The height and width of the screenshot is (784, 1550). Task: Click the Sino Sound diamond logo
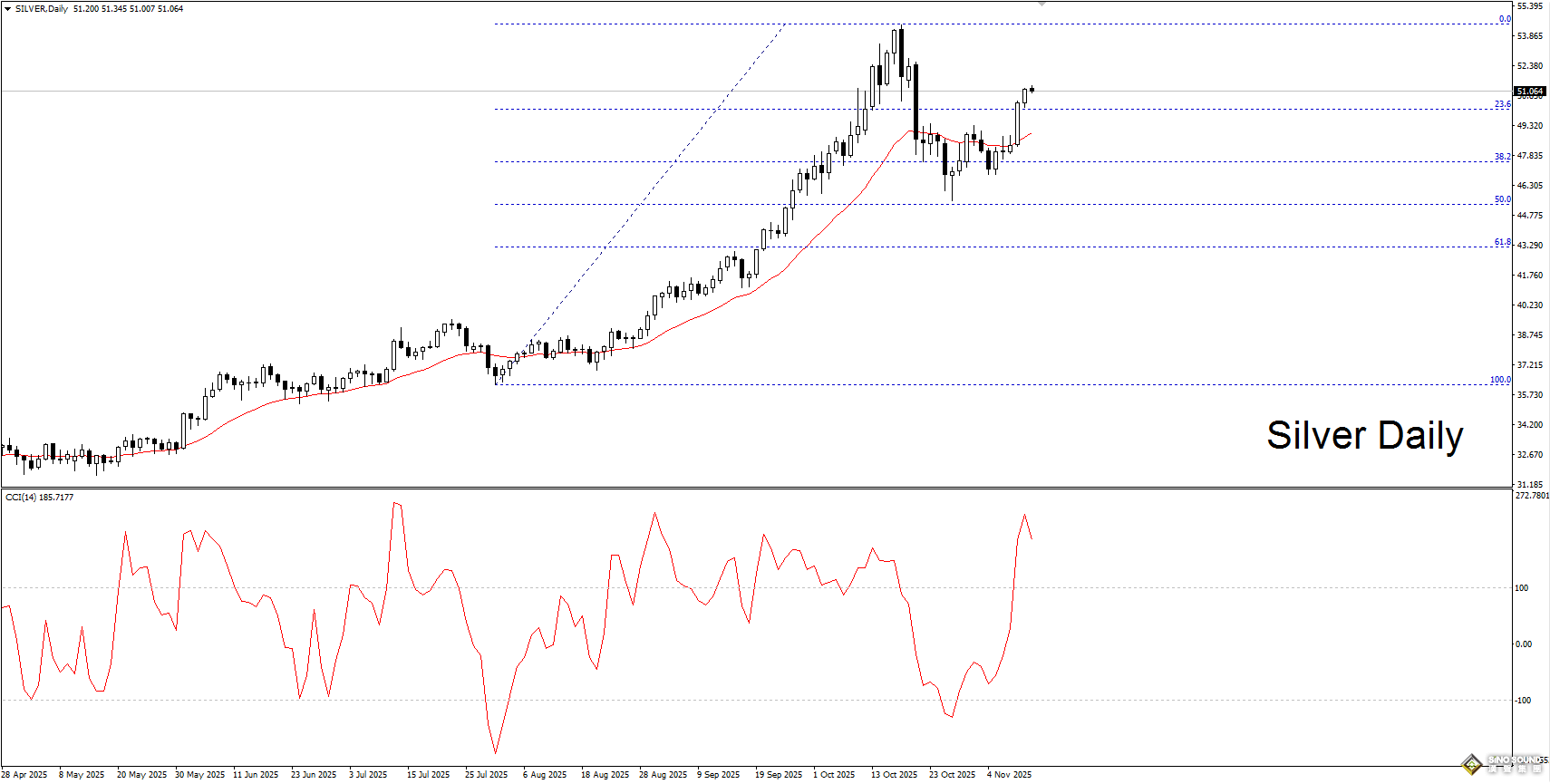click(x=1471, y=764)
